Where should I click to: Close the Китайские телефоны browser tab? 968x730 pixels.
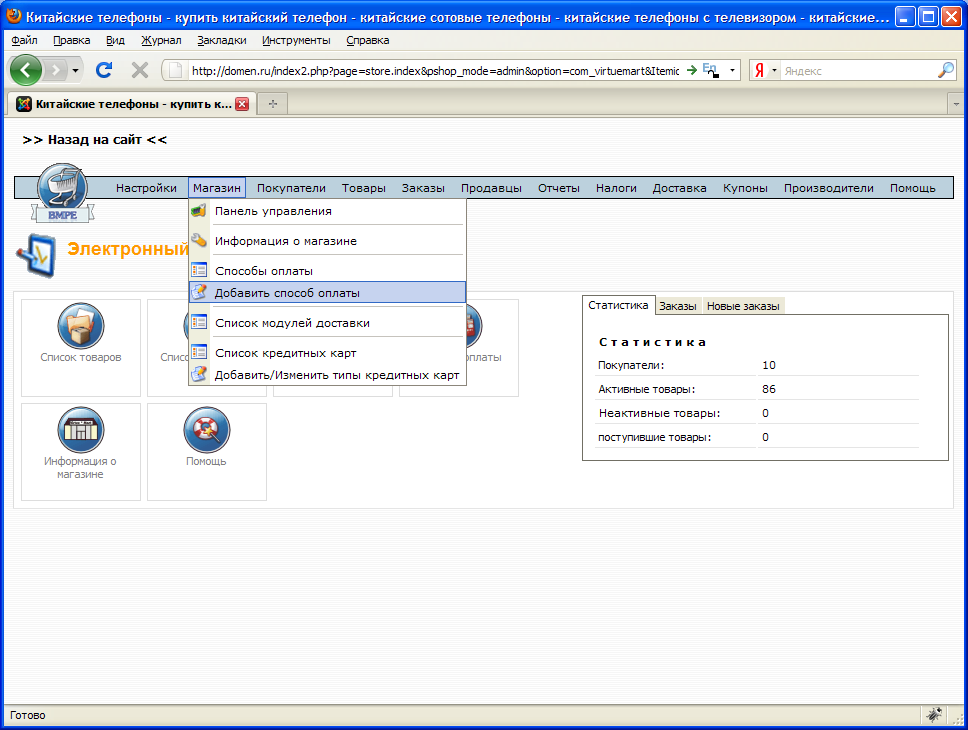pos(241,104)
